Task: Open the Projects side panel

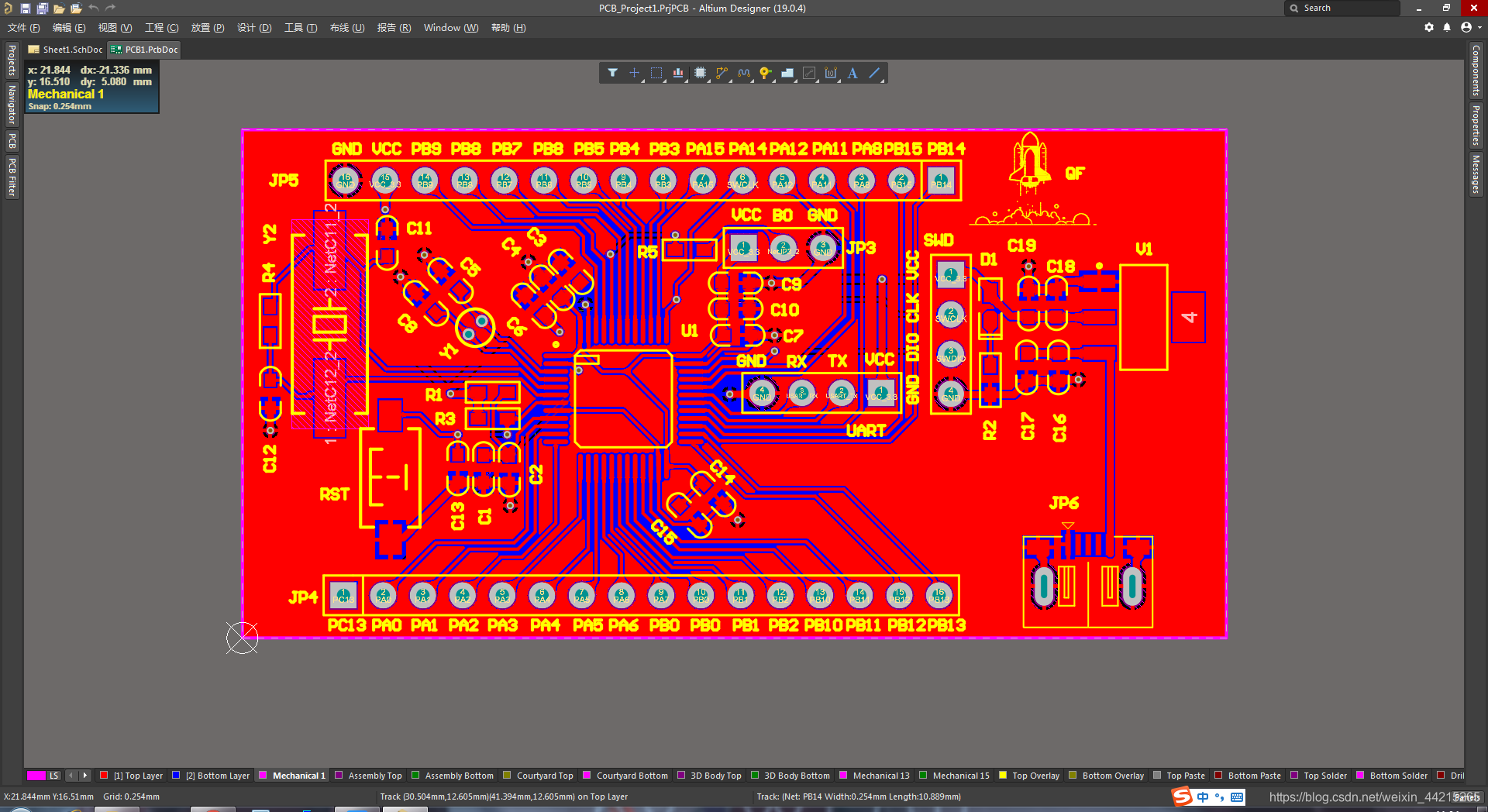Action: pos(12,60)
